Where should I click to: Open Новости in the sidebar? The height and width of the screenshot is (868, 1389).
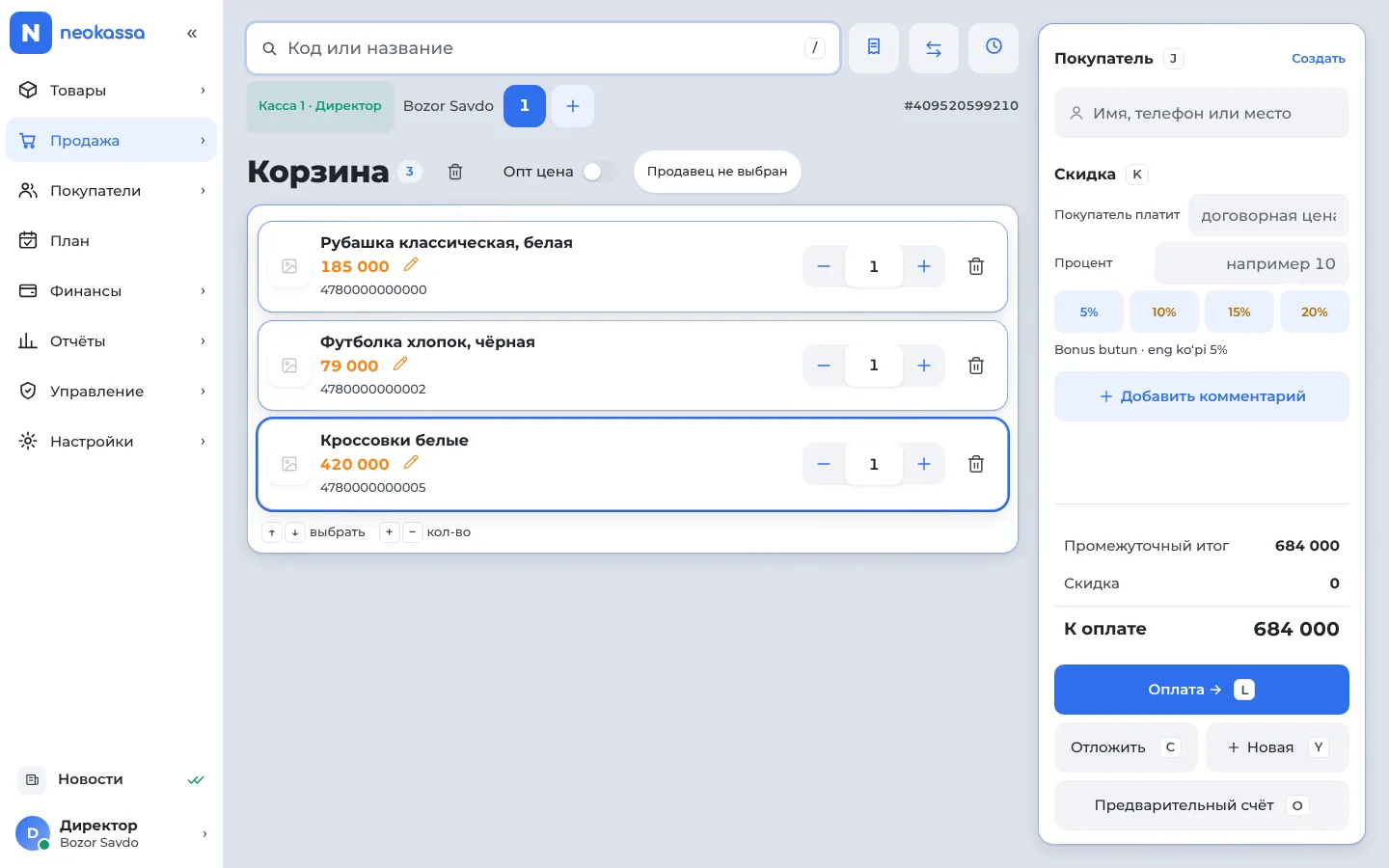point(112,779)
